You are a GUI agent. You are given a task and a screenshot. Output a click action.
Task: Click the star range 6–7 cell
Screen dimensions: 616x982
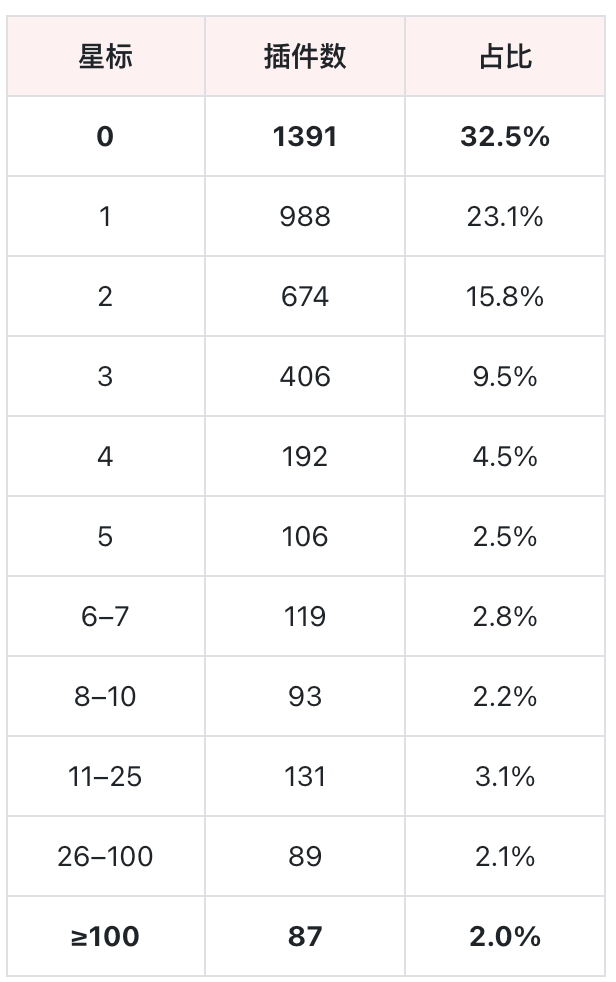click(106, 616)
